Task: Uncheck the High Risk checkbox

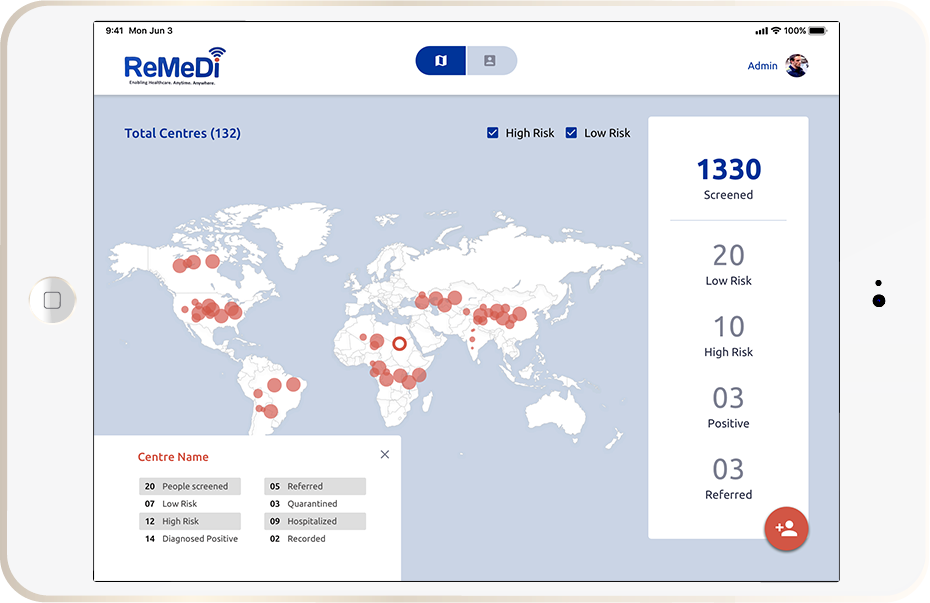Action: coord(492,133)
